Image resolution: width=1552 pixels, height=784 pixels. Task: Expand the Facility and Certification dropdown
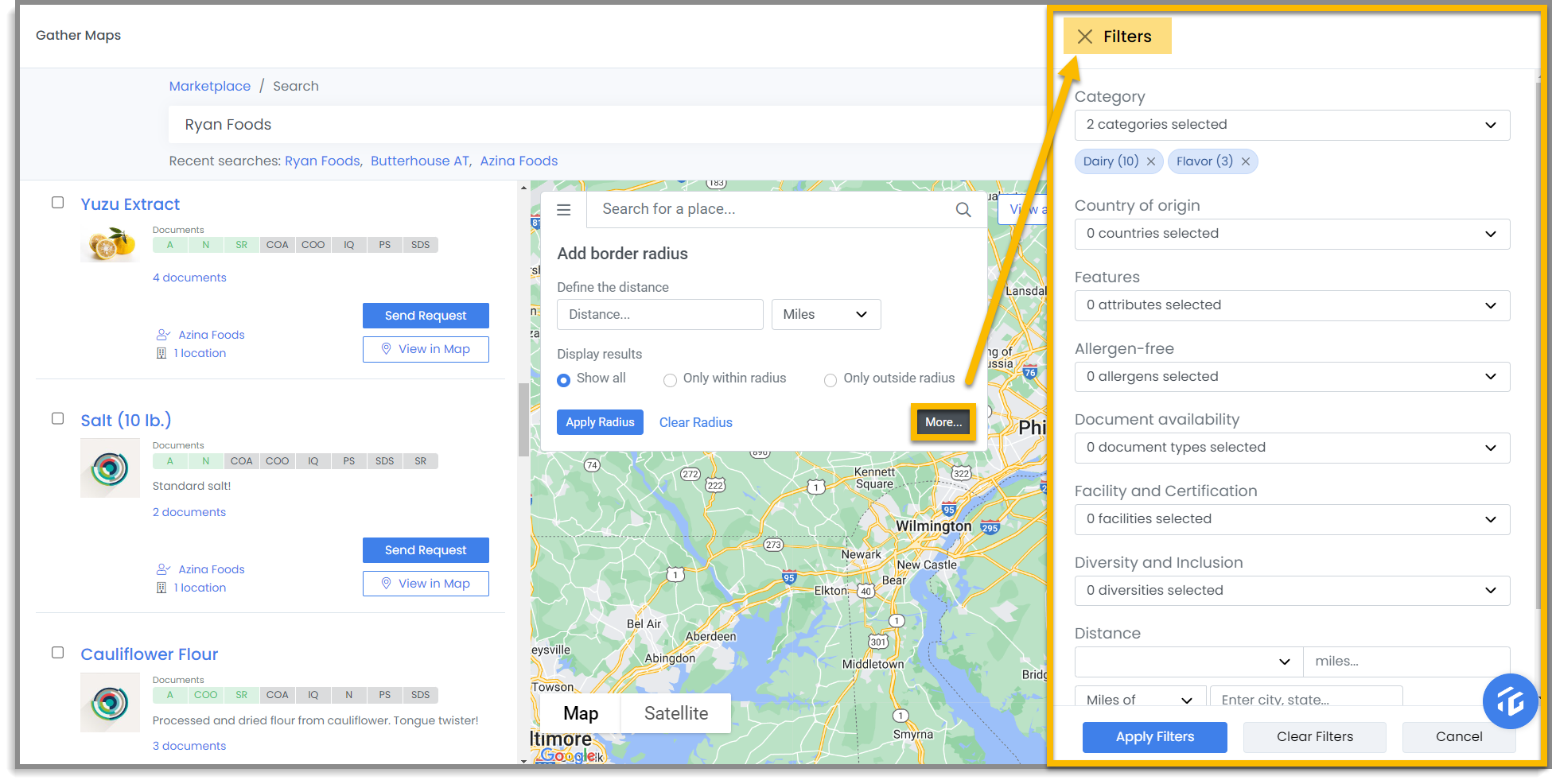point(1292,519)
